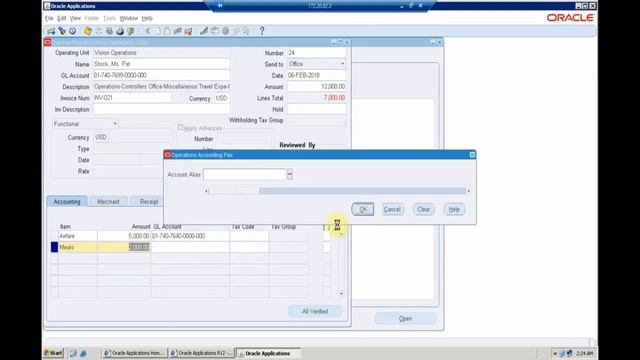640x360 pixels.
Task: Open the Help menu in the menu bar
Action: pyautogui.click(x=147, y=18)
